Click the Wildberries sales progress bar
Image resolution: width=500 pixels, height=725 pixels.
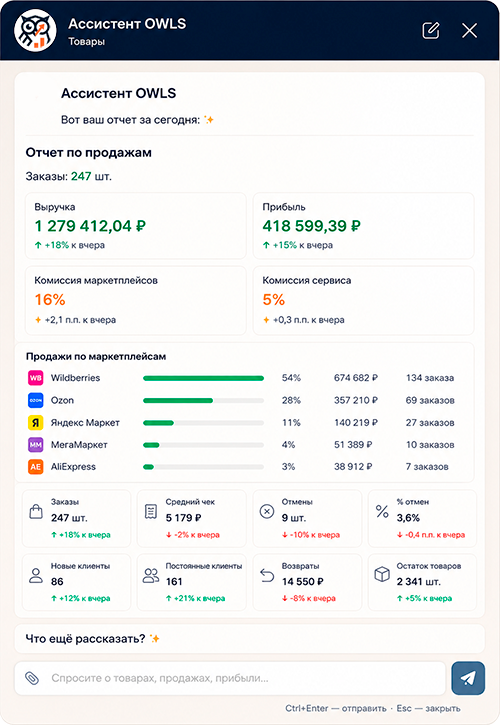point(204,378)
